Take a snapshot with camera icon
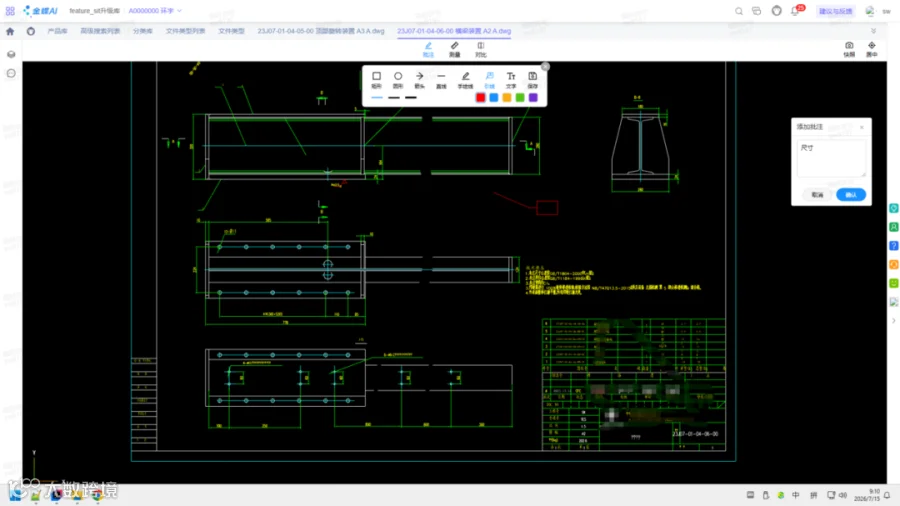 tap(849, 49)
